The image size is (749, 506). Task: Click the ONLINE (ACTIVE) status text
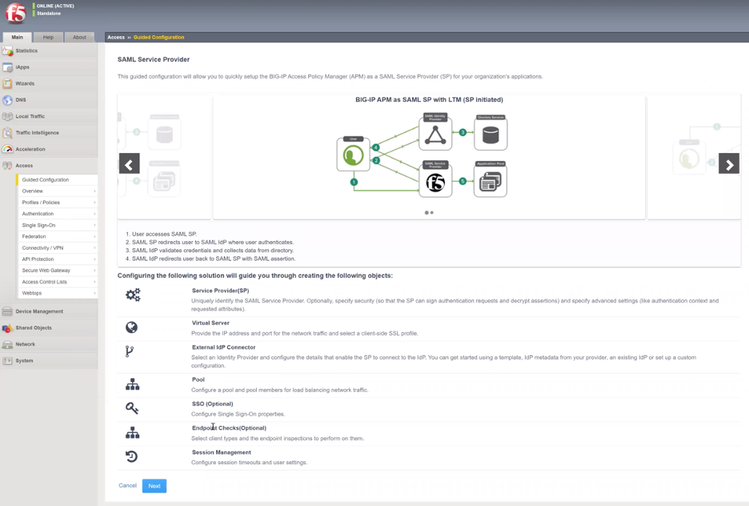click(55, 6)
